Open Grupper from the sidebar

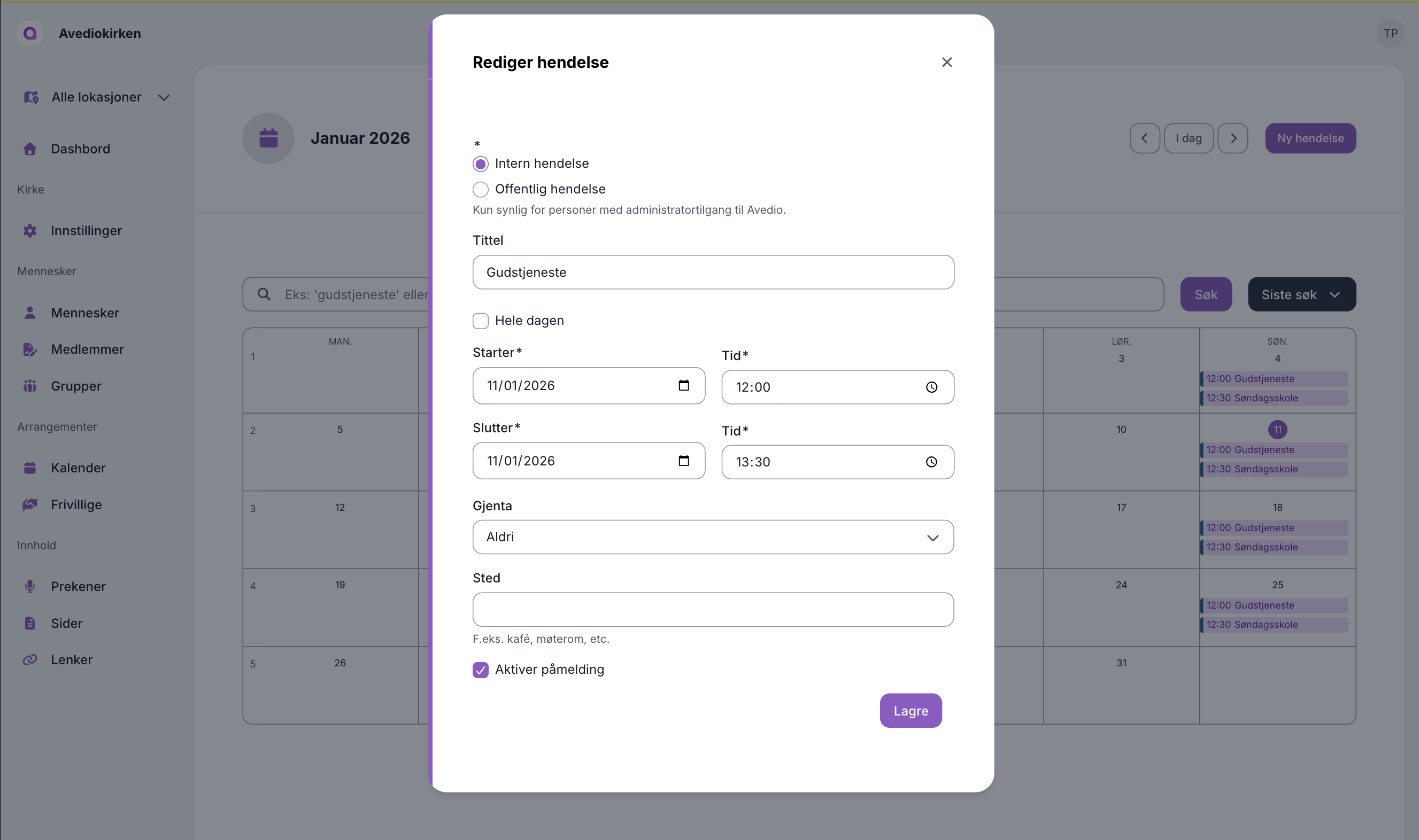point(75,386)
